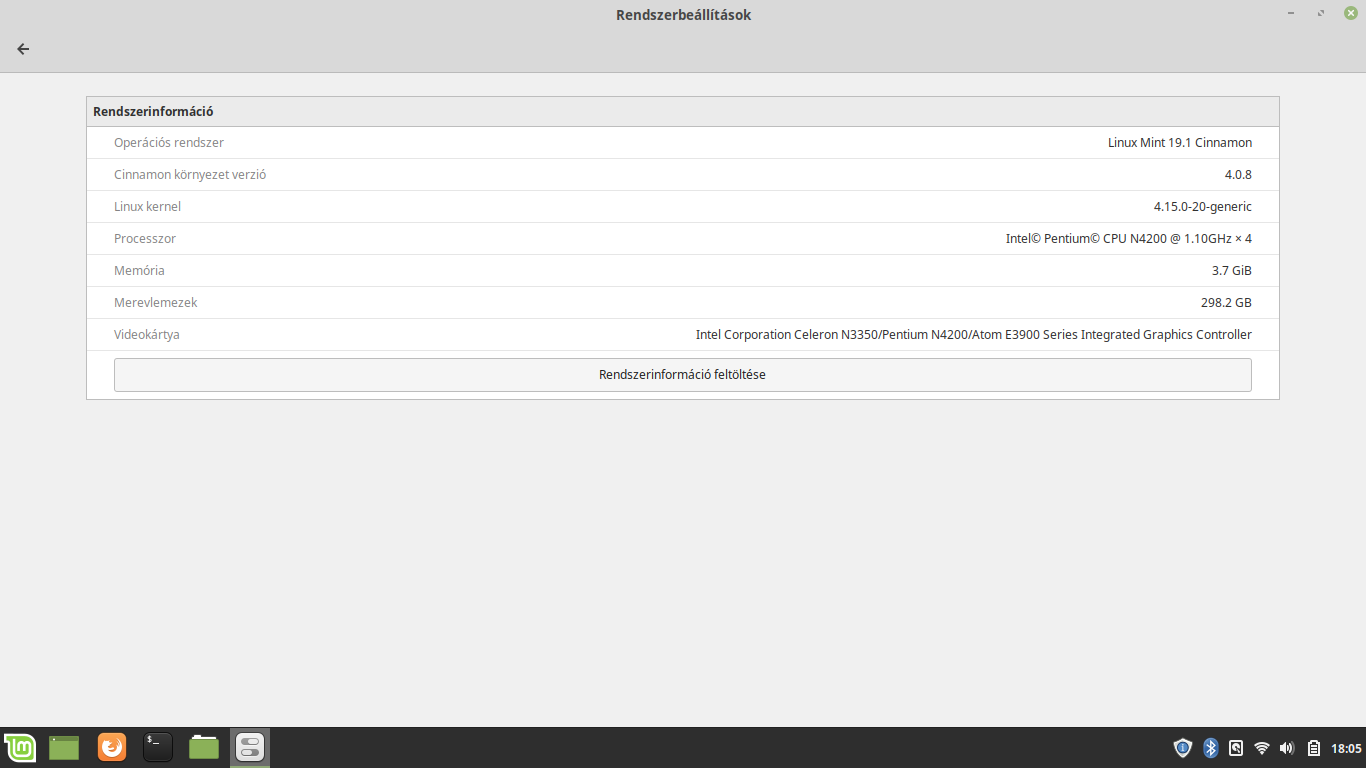
Task: Select the System Settings taskbar item
Action: (x=250, y=747)
